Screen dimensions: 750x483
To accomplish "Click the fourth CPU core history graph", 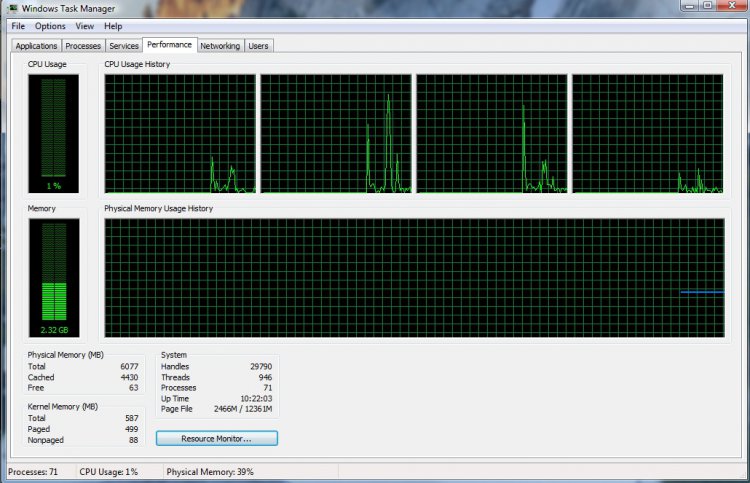I will coord(648,133).
